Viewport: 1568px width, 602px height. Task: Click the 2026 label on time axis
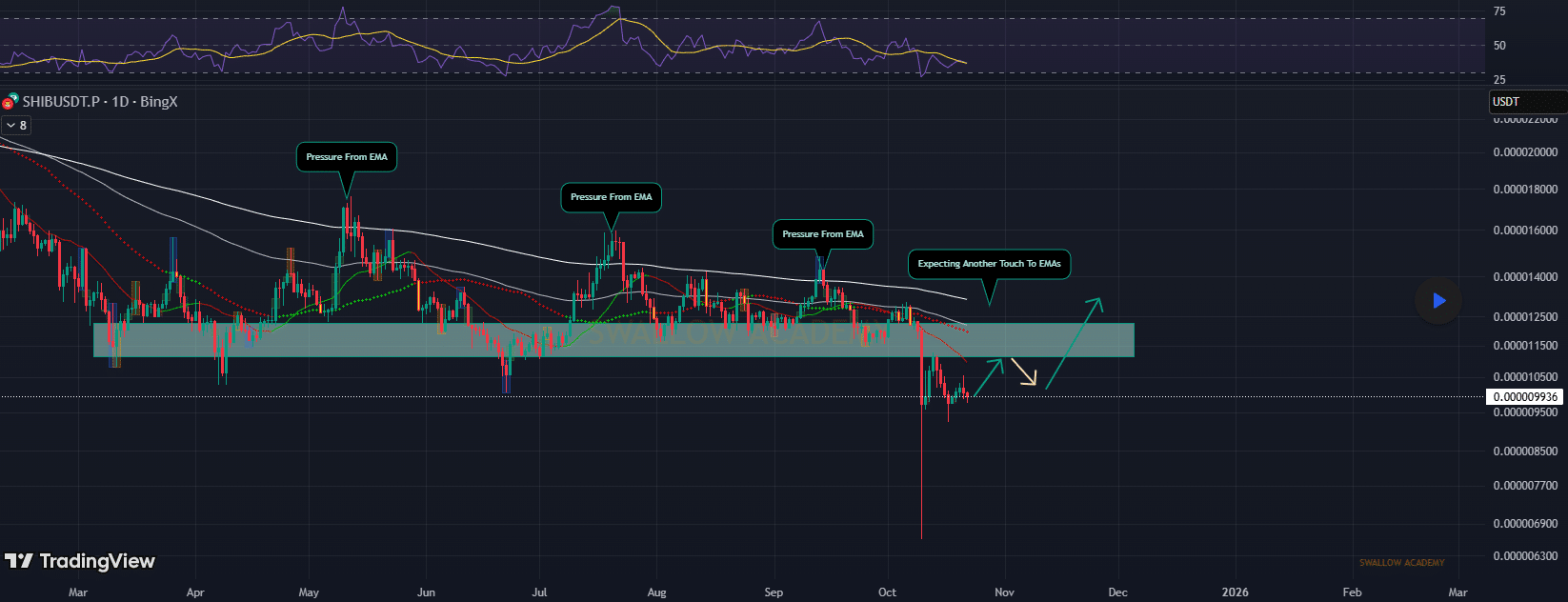tap(1235, 592)
